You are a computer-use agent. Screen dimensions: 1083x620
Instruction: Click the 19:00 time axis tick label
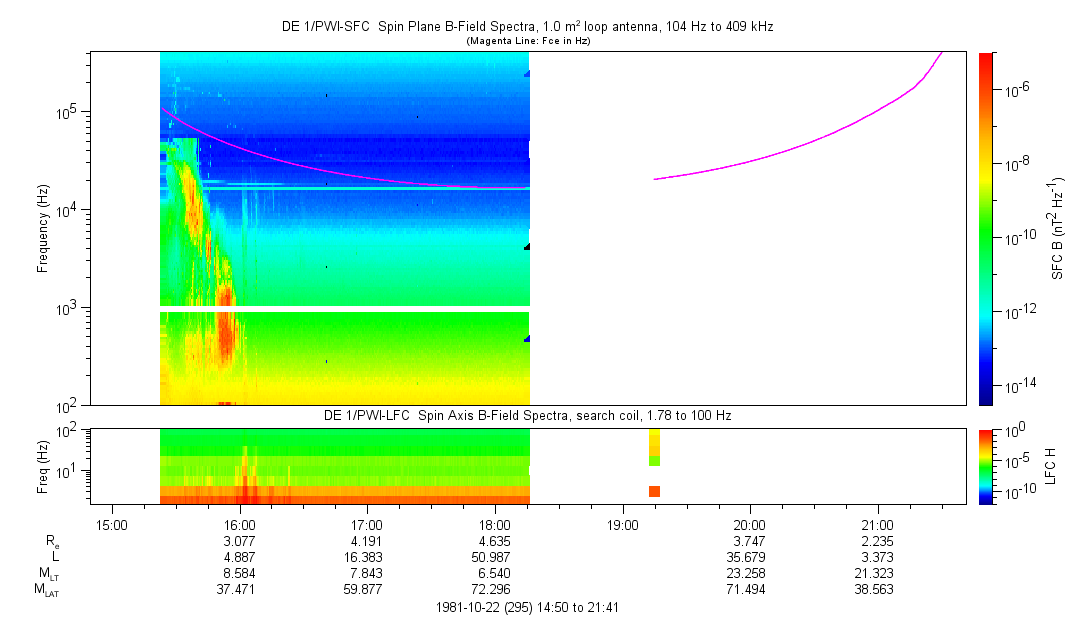(x=622, y=524)
